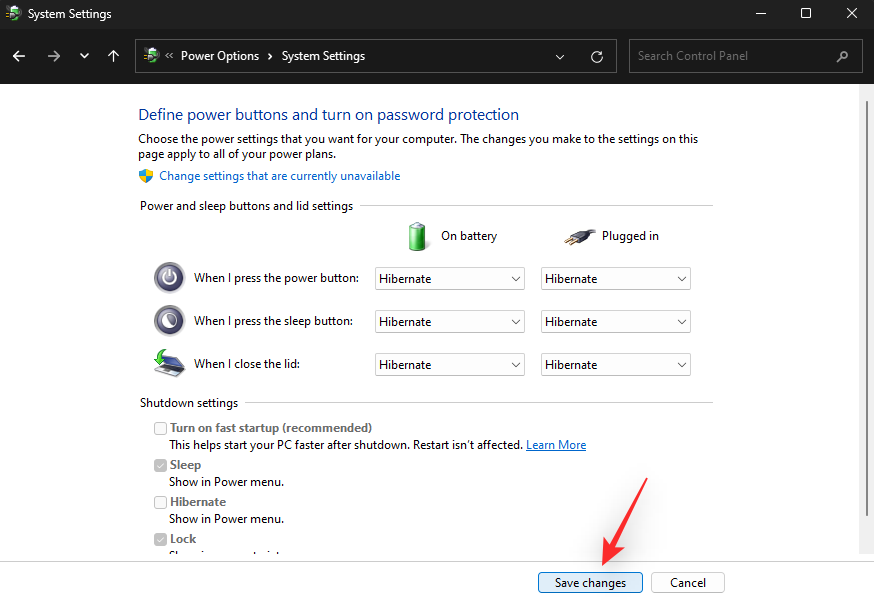Click the laptop lid close icon
Screen dimensions: 874x600
click(x=169, y=363)
